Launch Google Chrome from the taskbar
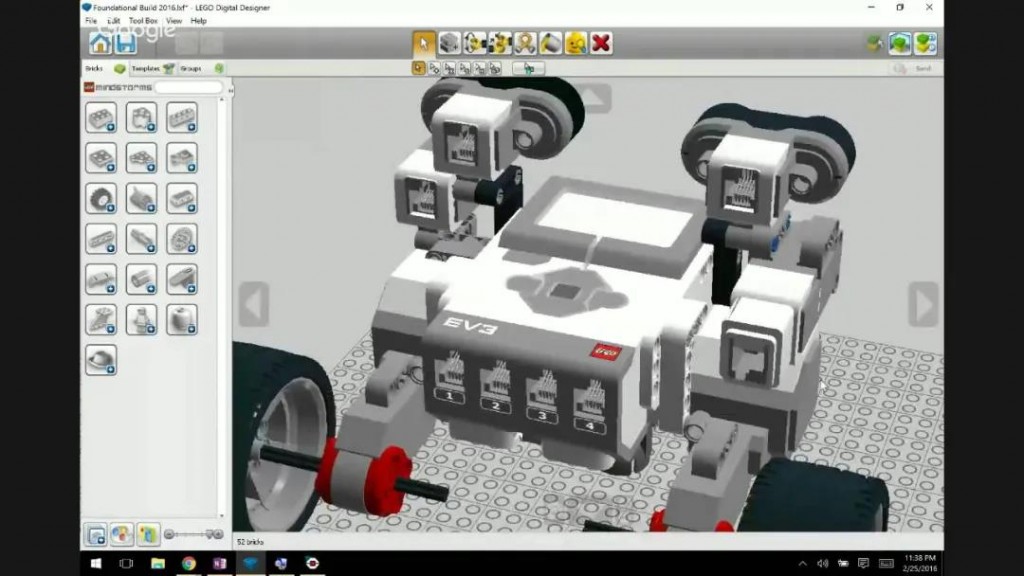Viewport: 1024px width, 576px height. click(x=189, y=563)
